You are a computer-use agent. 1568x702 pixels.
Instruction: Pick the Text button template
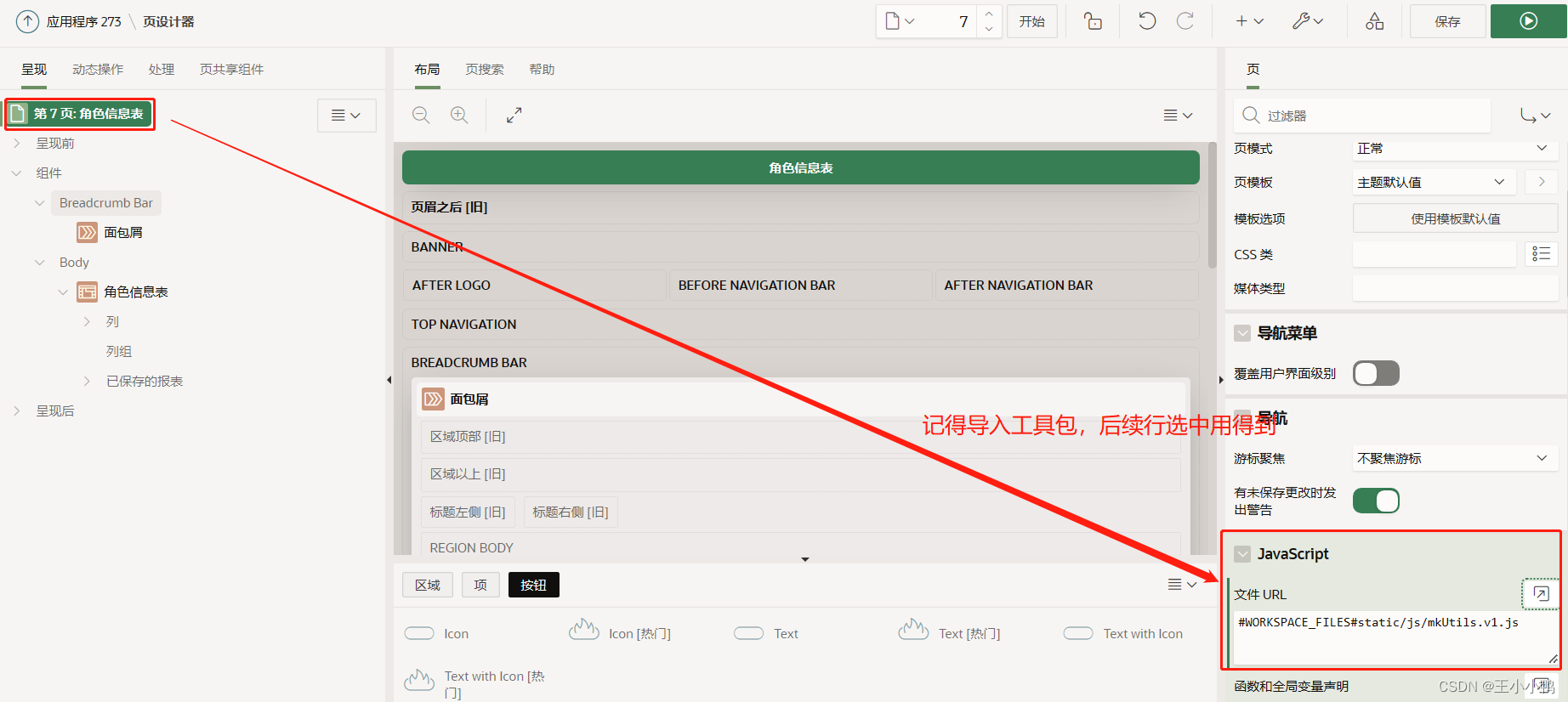(767, 633)
